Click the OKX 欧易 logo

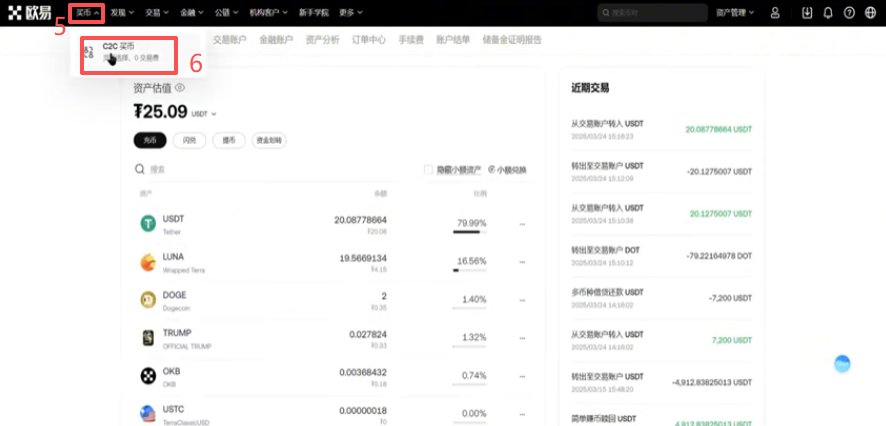29,12
